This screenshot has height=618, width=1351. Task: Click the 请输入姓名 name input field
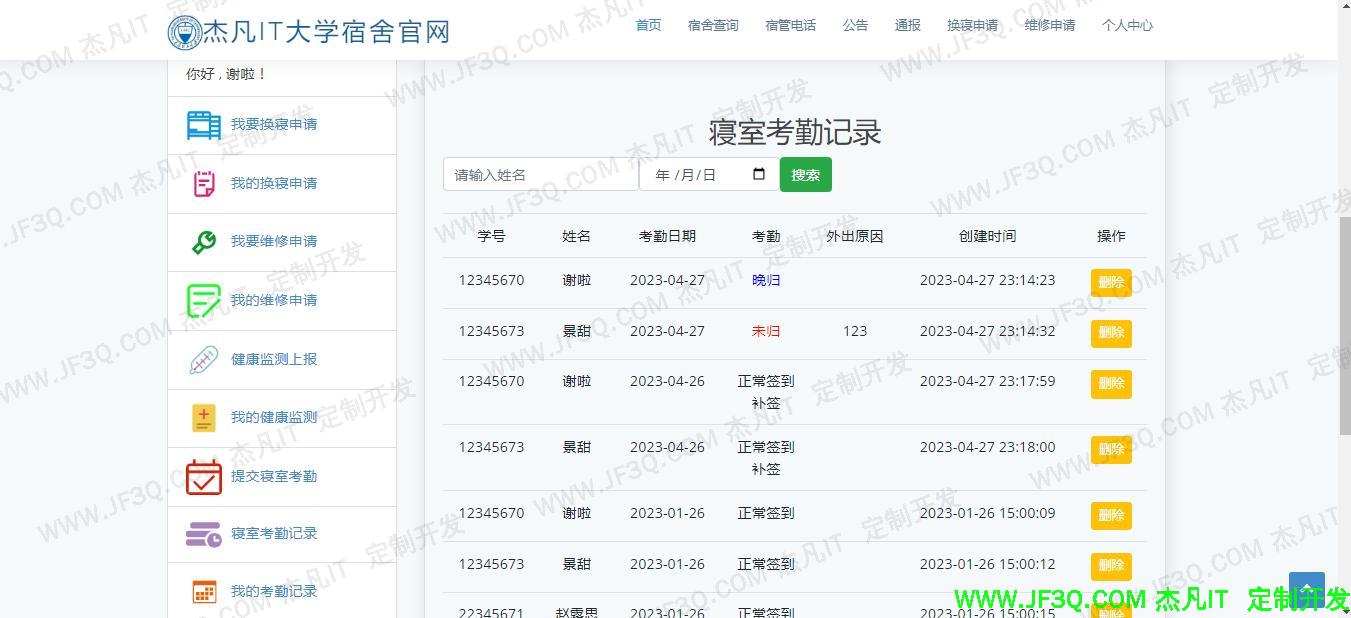tap(540, 175)
